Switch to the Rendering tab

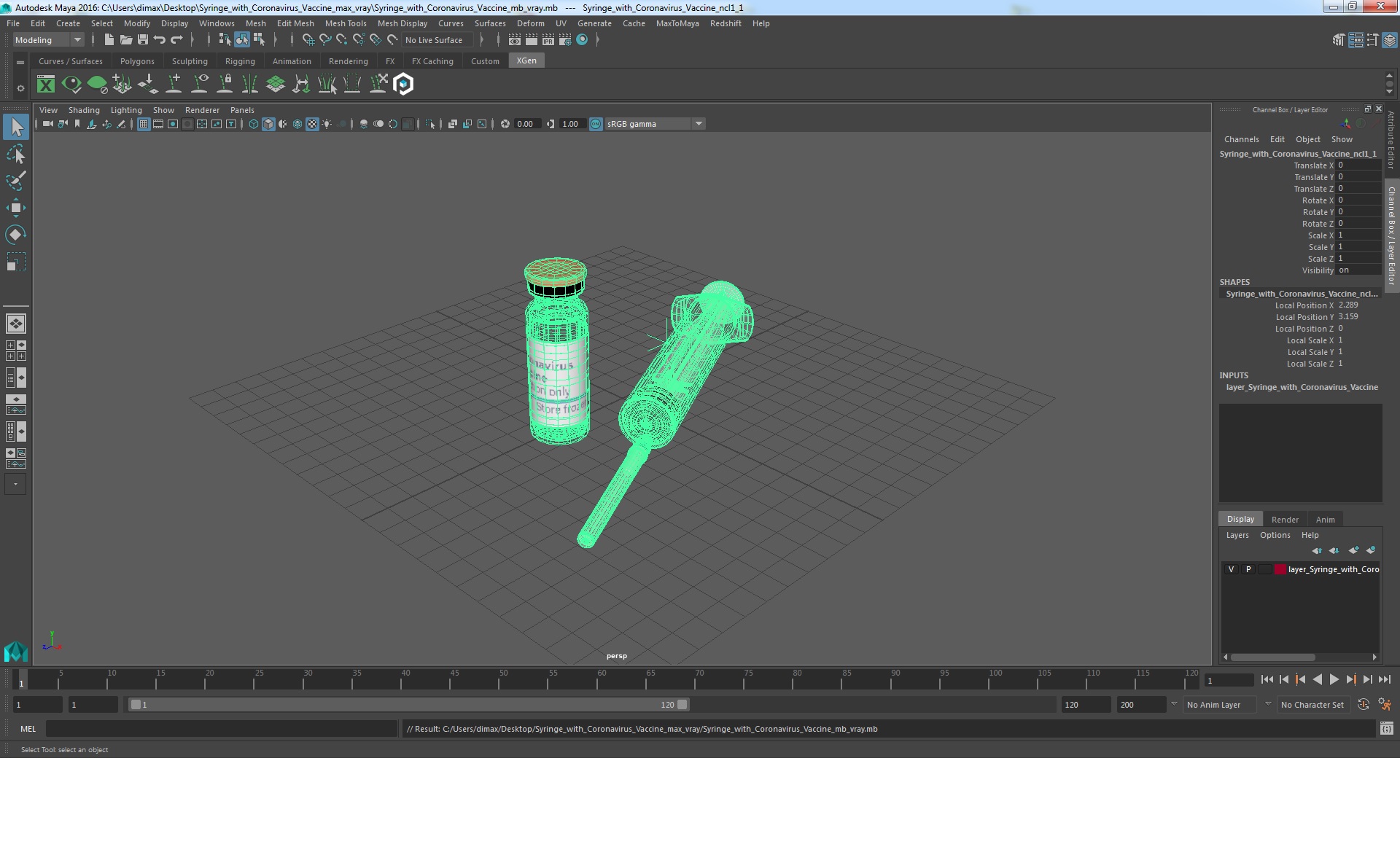click(347, 60)
